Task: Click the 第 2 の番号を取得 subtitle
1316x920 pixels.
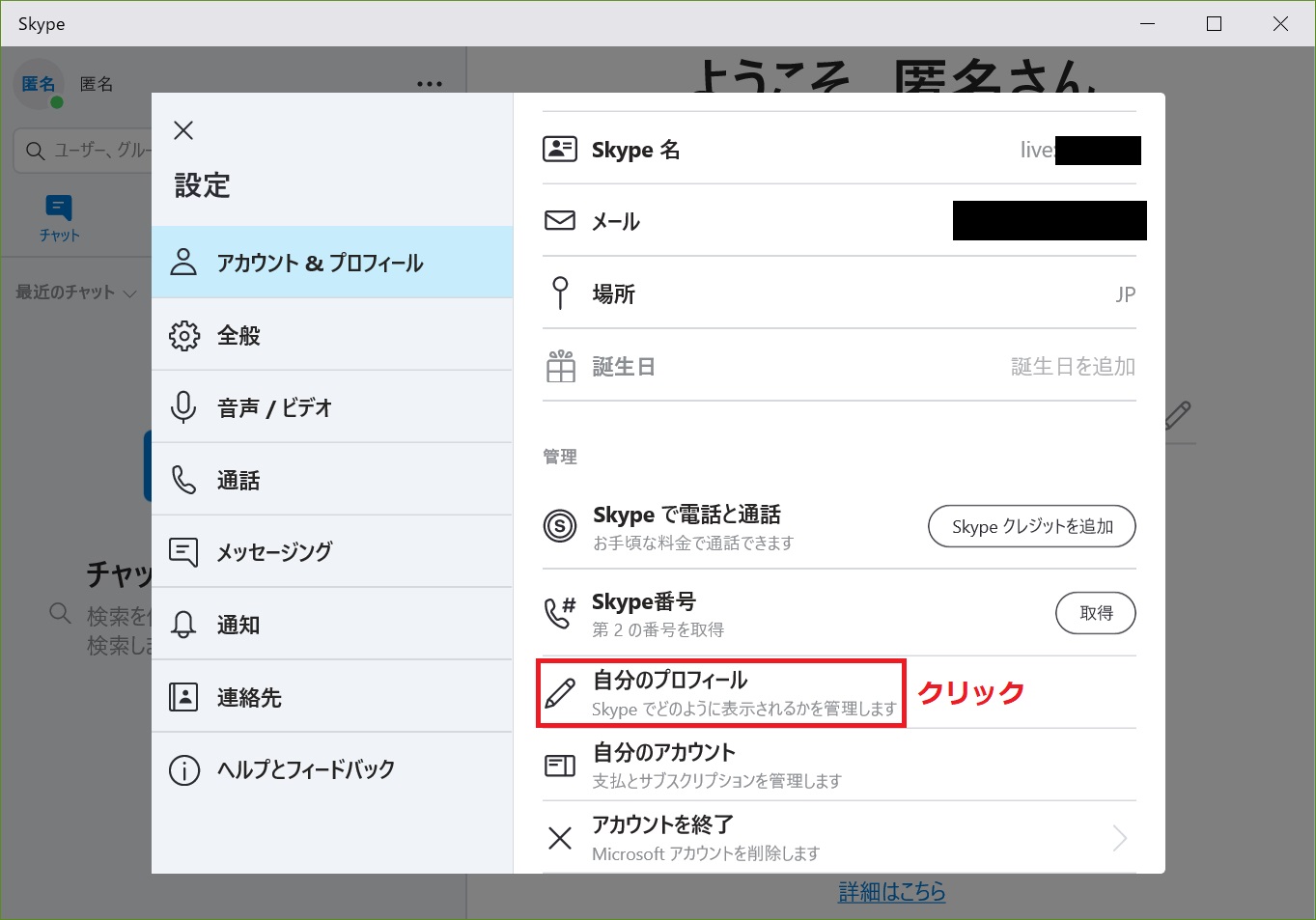Action: 658,629
